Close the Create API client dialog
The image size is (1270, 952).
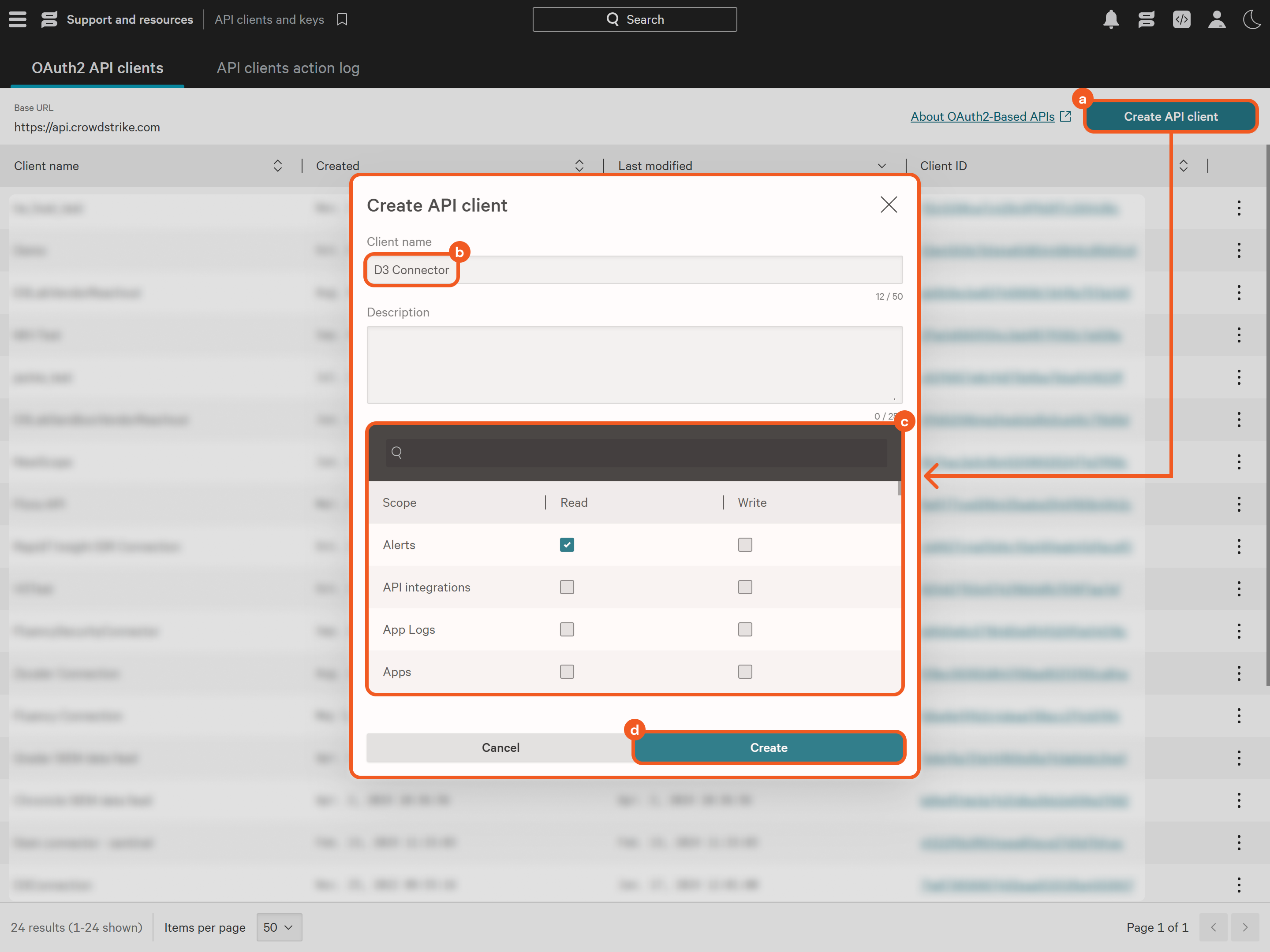click(x=888, y=205)
